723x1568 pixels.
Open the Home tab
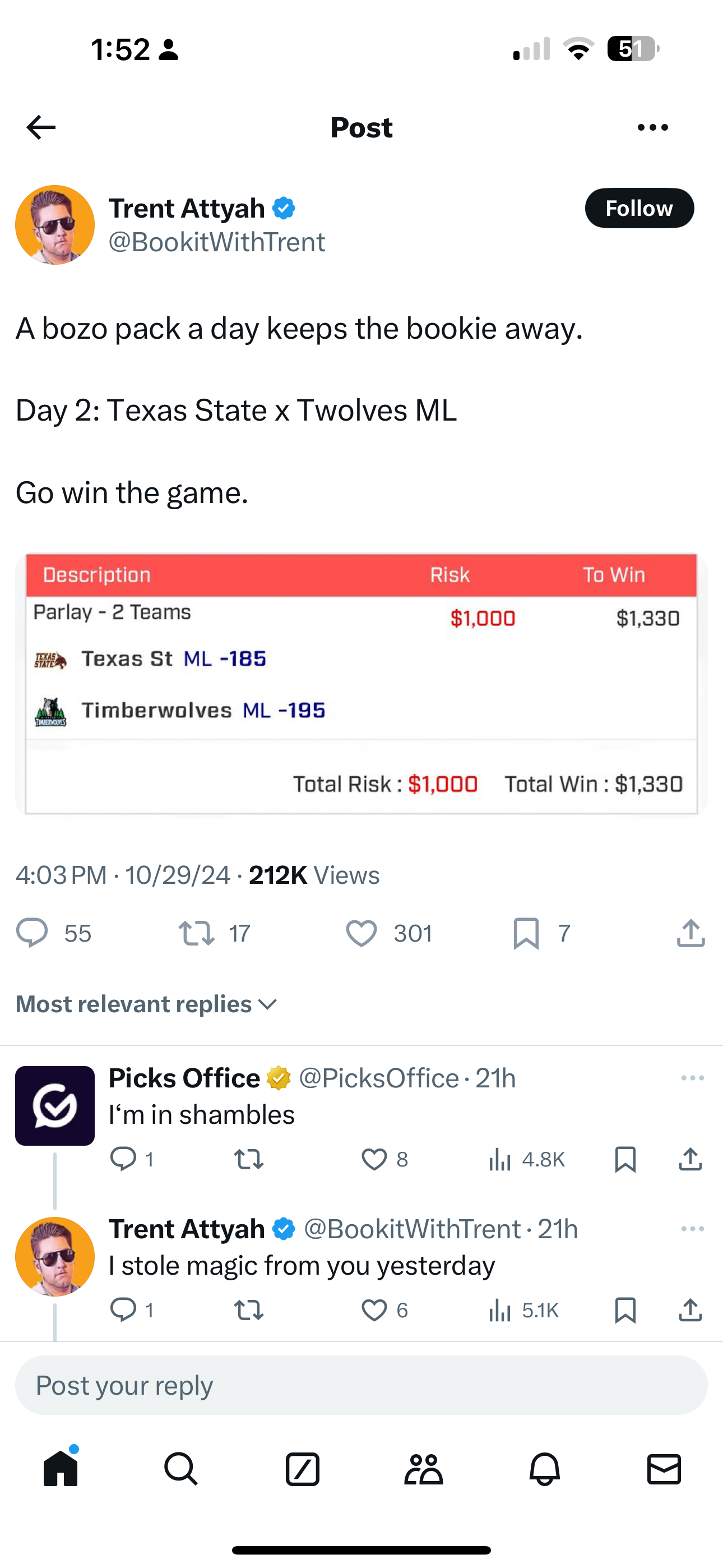(61, 1469)
